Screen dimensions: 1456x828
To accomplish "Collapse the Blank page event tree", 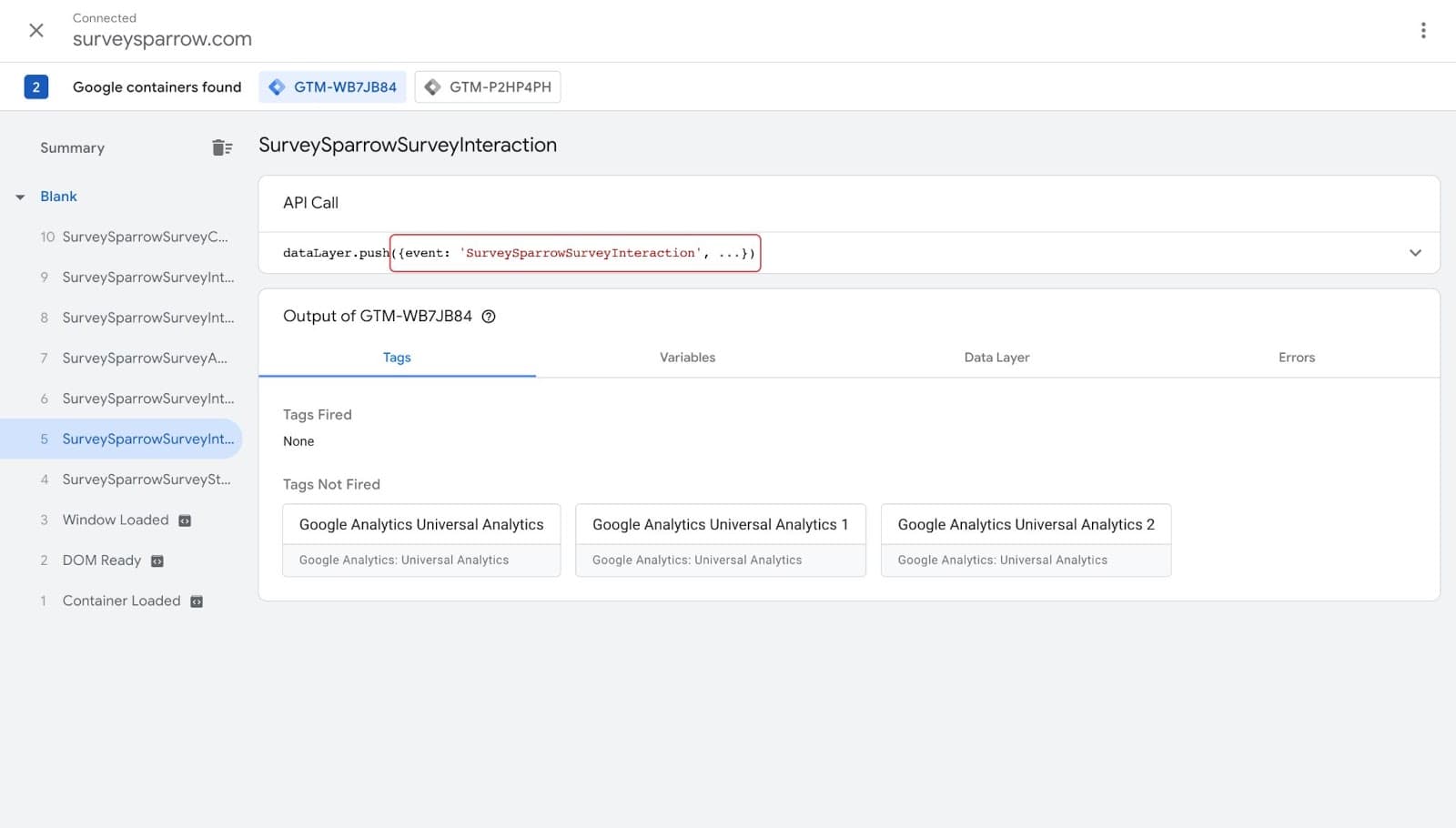I will [x=20, y=197].
